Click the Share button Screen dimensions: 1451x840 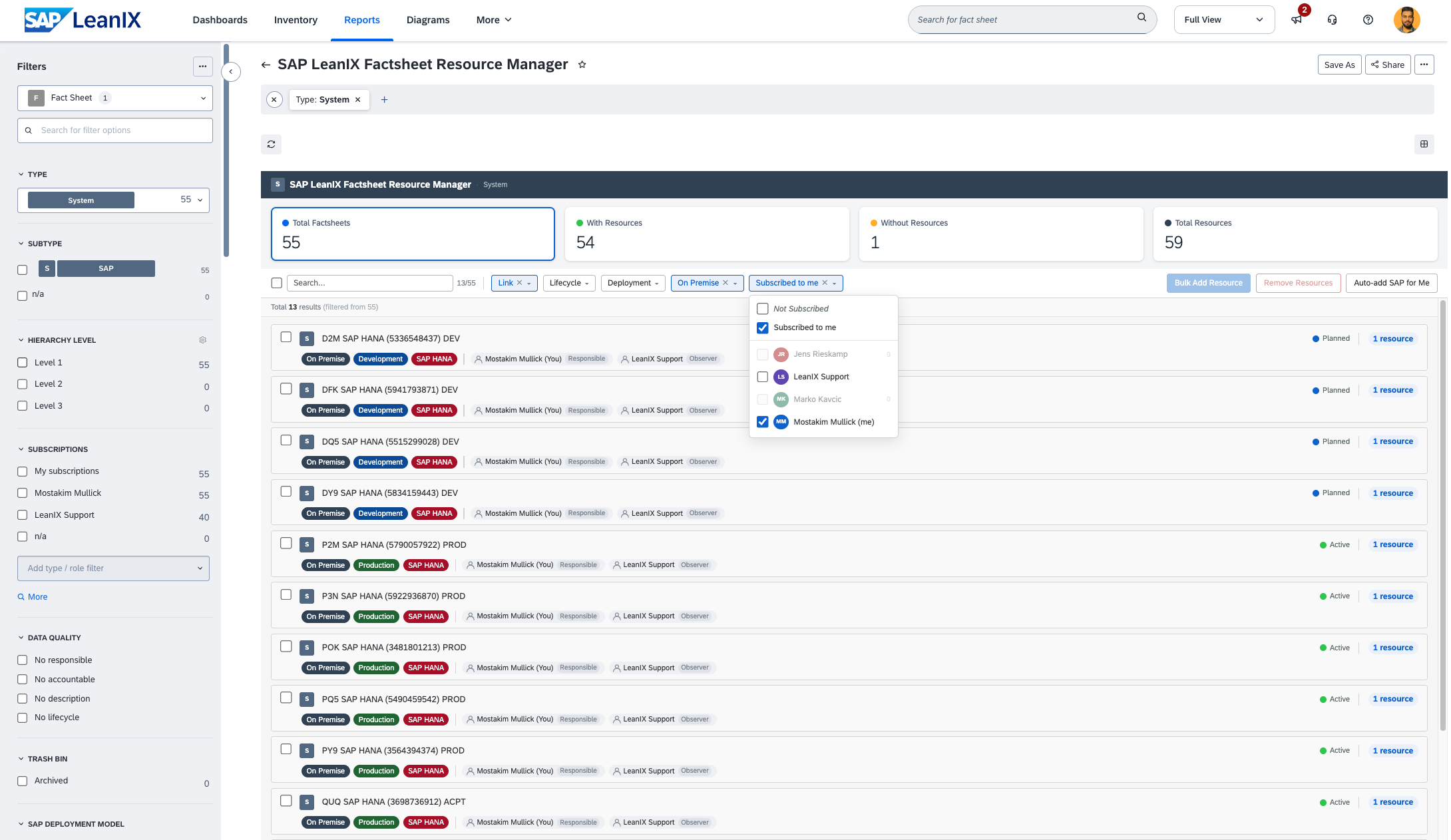pos(1388,65)
